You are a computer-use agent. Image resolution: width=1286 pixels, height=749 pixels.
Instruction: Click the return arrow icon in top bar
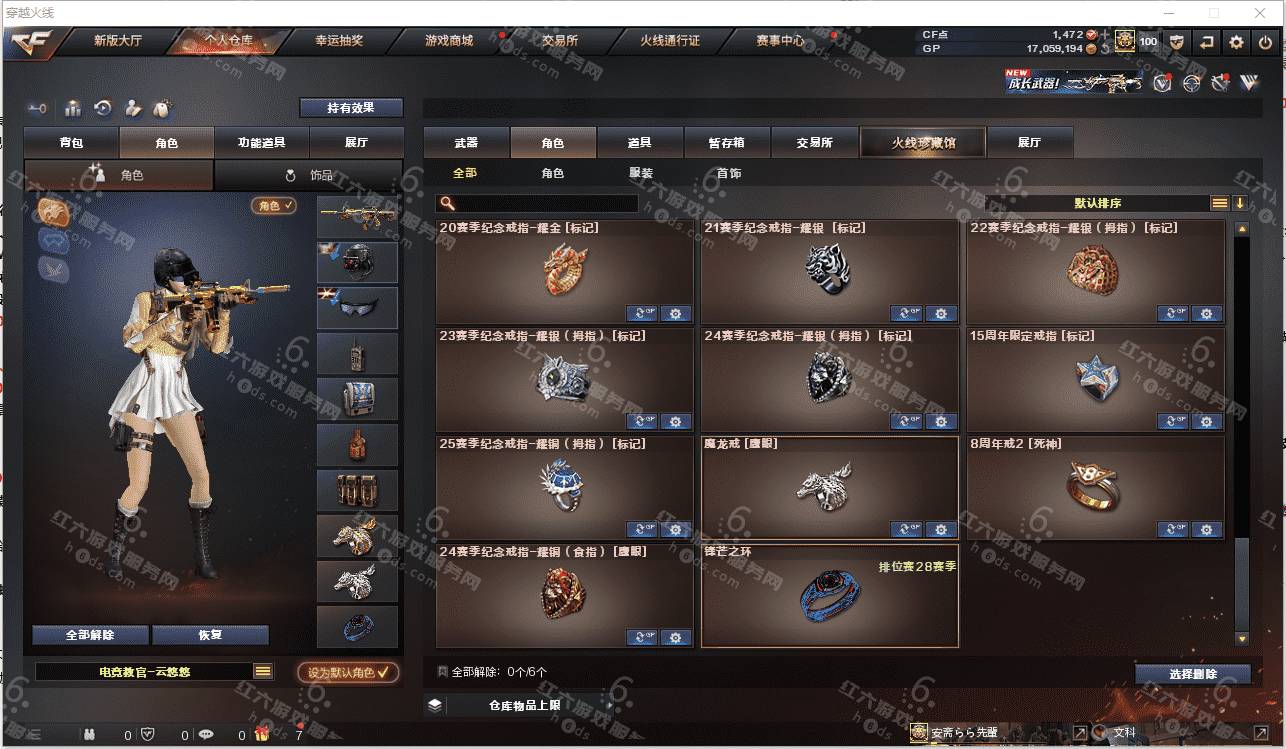(x=1207, y=42)
